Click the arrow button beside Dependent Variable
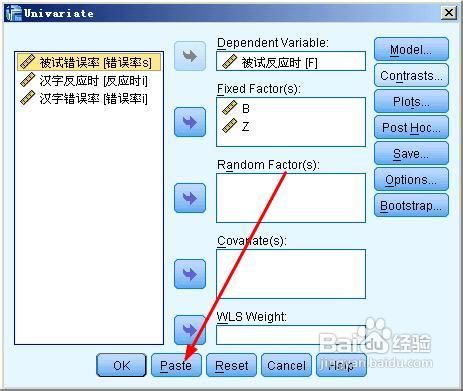 point(190,56)
